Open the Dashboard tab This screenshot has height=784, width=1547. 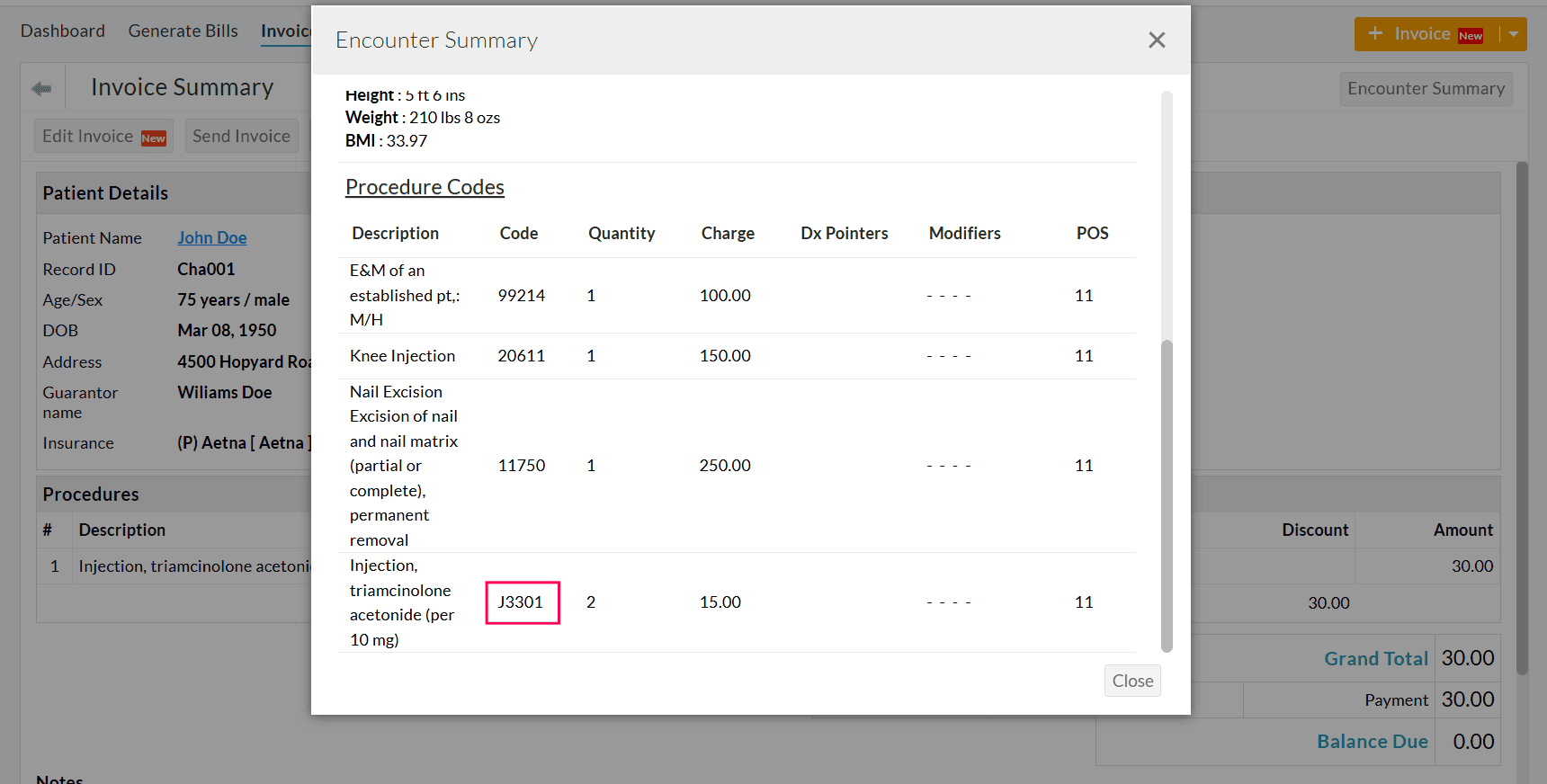click(x=63, y=31)
